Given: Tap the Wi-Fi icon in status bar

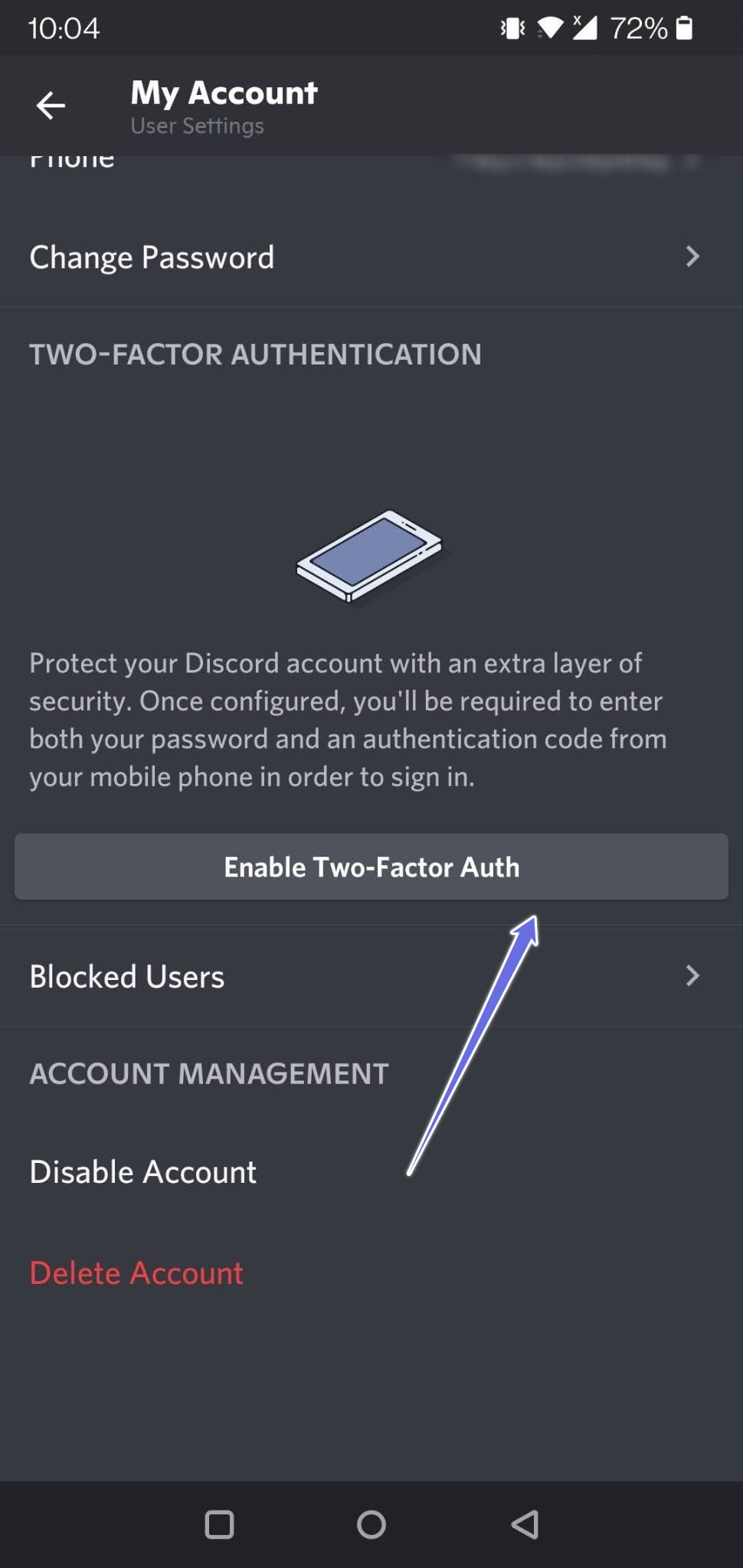Looking at the screenshot, I should point(550,28).
